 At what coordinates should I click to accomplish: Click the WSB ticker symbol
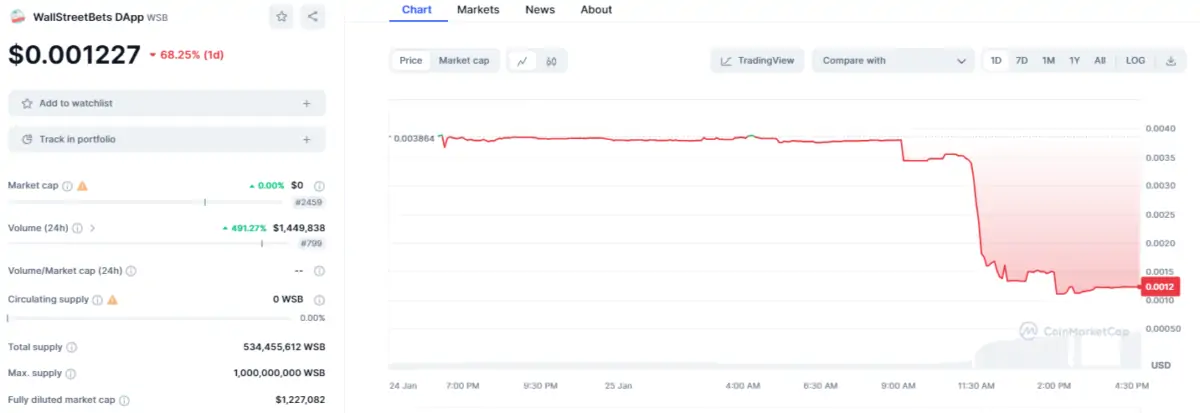pyautogui.click(x=158, y=18)
